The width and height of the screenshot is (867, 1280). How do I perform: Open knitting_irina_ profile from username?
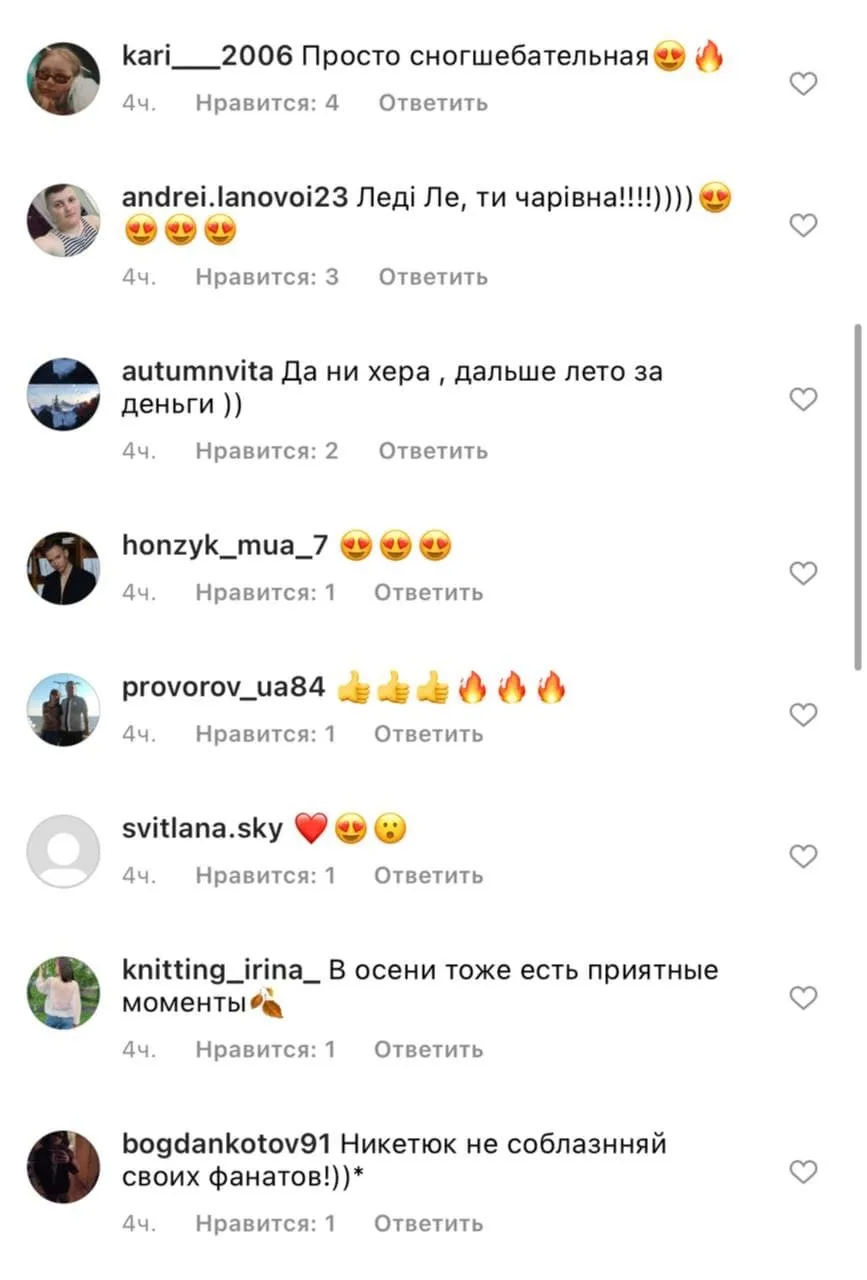[x=220, y=972]
